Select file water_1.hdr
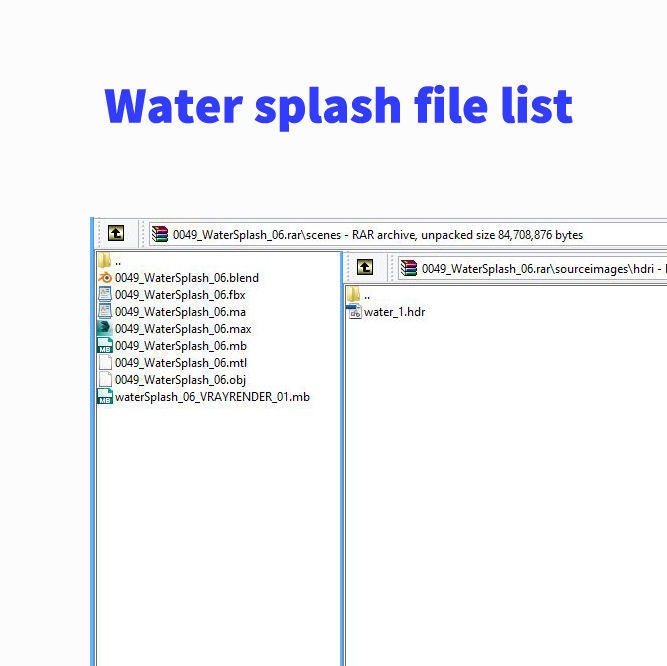Image resolution: width=667 pixels, height=666 pixels. click(394, 312)
